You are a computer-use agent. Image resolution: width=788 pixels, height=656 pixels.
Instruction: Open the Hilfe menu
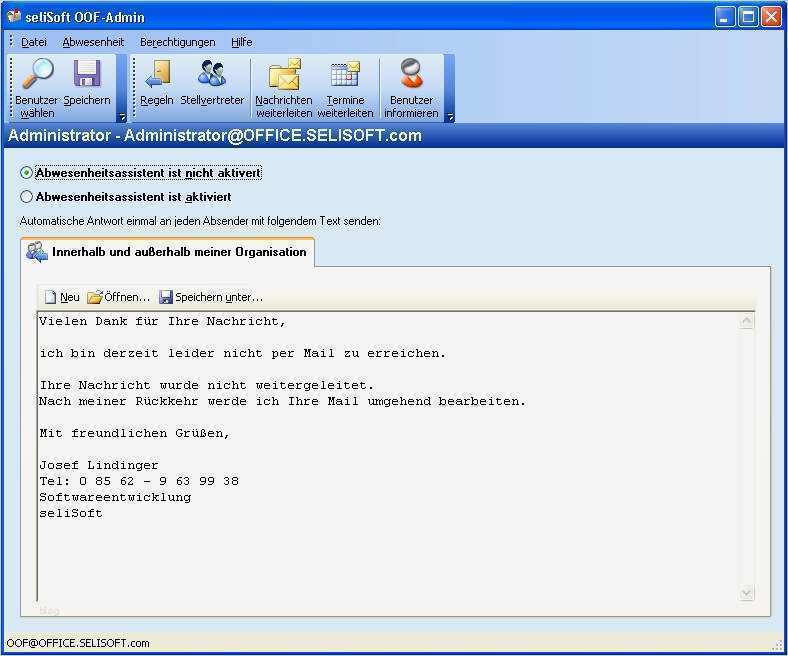(x=242, y=42)
